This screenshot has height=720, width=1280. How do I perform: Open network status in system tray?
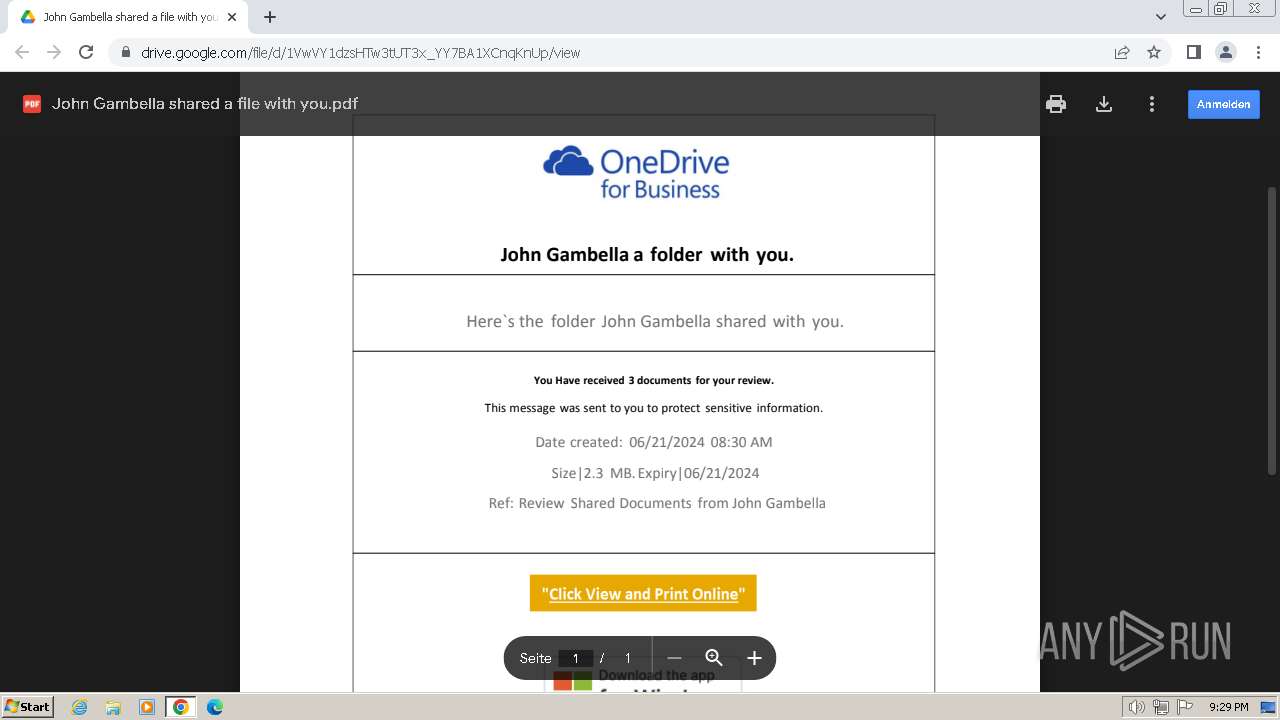(x=1161, y=707)
